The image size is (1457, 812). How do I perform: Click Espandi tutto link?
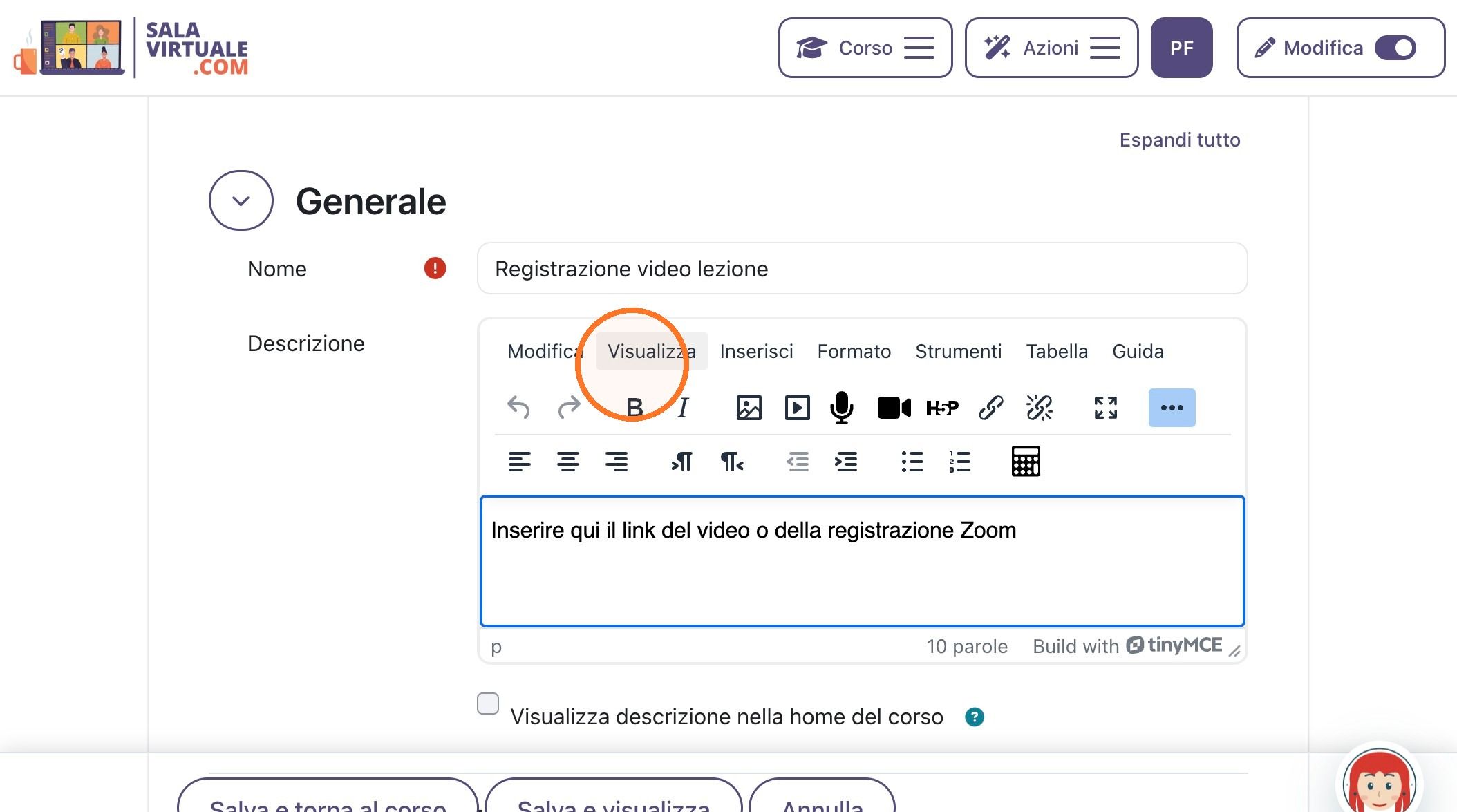pyautogui.click(x=1180, y=140)
